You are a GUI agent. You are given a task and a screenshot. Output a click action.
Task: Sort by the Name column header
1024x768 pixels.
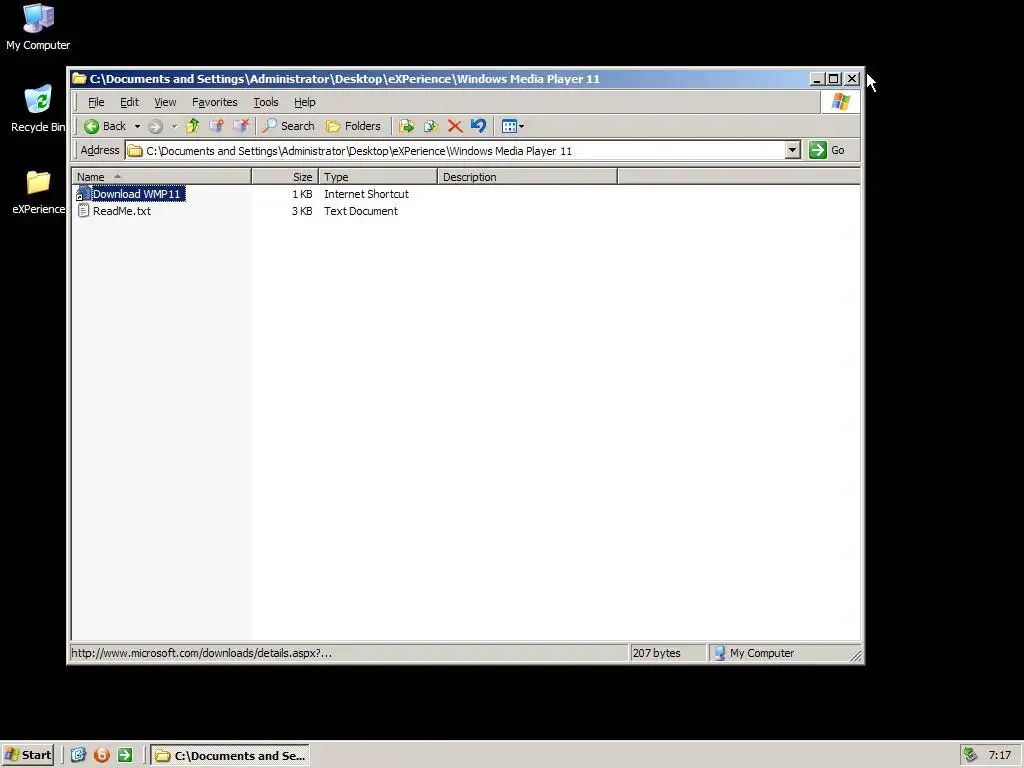[x=161, y=176]
